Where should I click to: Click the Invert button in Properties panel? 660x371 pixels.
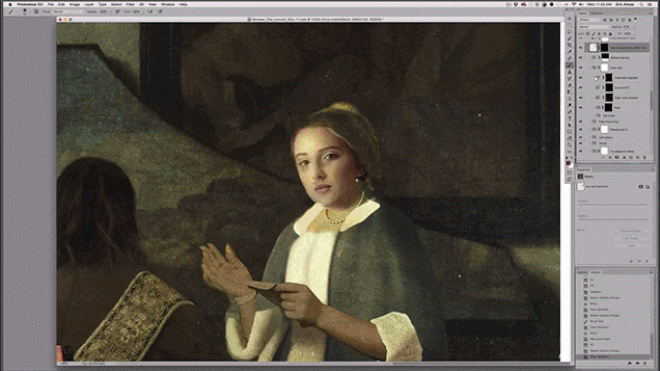pyautogui.click(x=633, y=246)
